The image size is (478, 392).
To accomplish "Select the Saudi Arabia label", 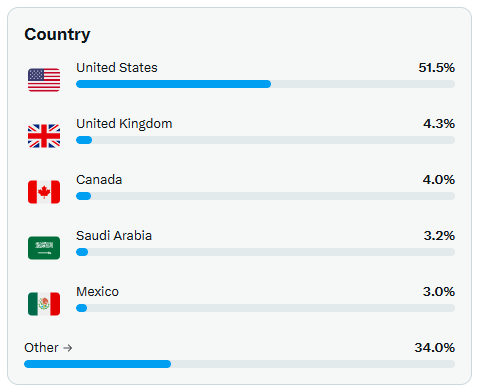I will pyautogui.click(x=114, y=236).
